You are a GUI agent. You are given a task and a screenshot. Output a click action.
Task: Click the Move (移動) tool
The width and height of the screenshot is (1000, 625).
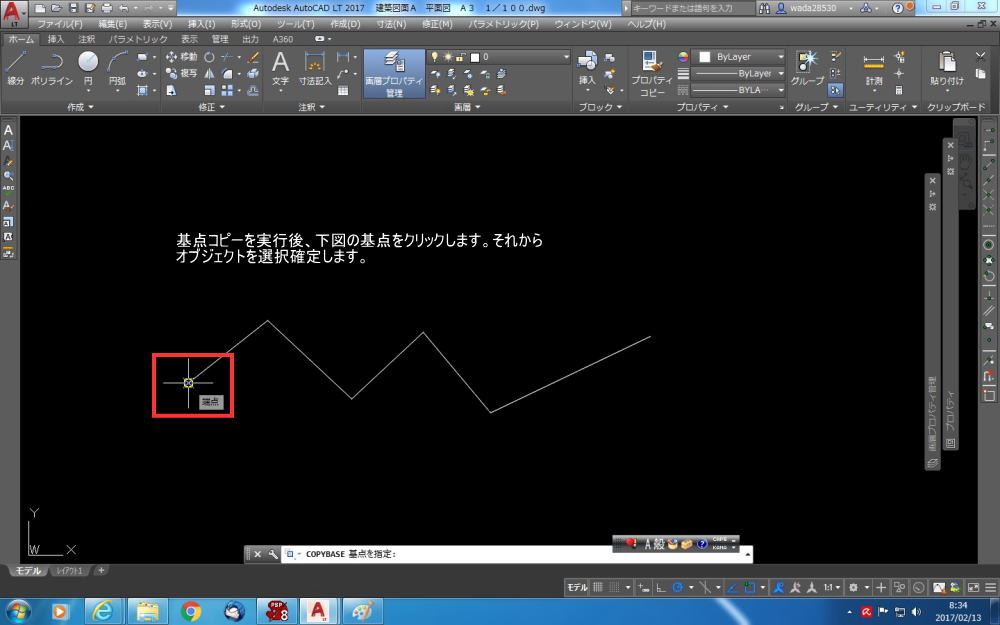coord(182,57)
